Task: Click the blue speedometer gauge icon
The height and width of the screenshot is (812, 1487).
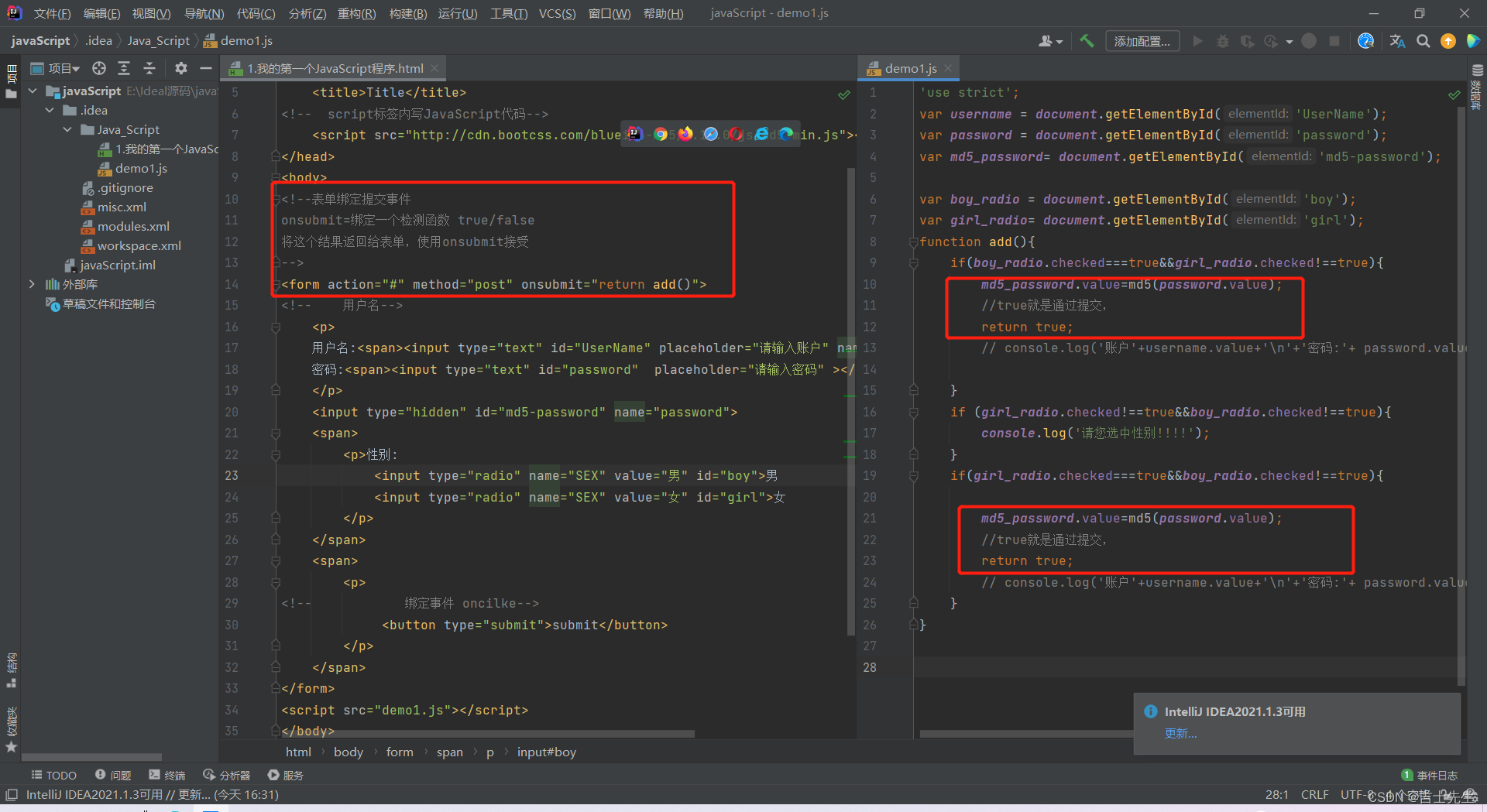Action: point(1366,41)
